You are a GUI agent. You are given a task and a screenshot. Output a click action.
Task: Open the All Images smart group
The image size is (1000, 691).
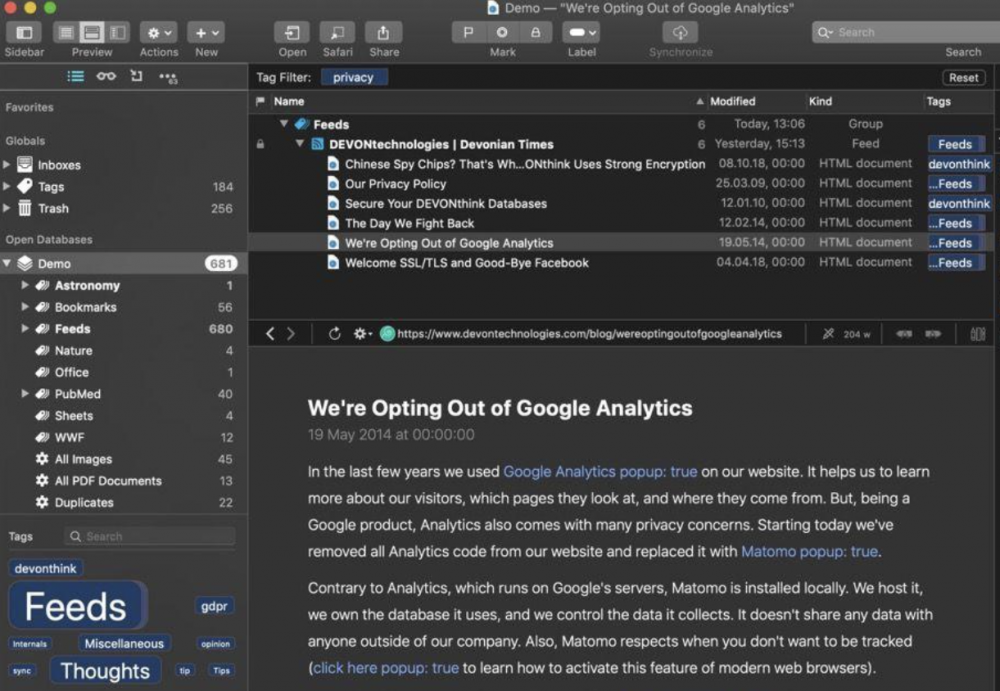click(123, 459)
